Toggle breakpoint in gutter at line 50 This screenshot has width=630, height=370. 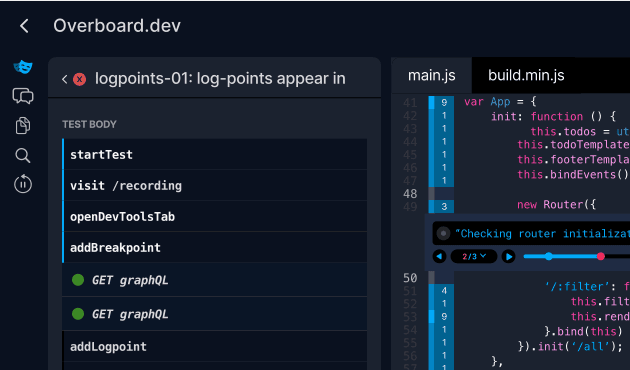(431, 277)
